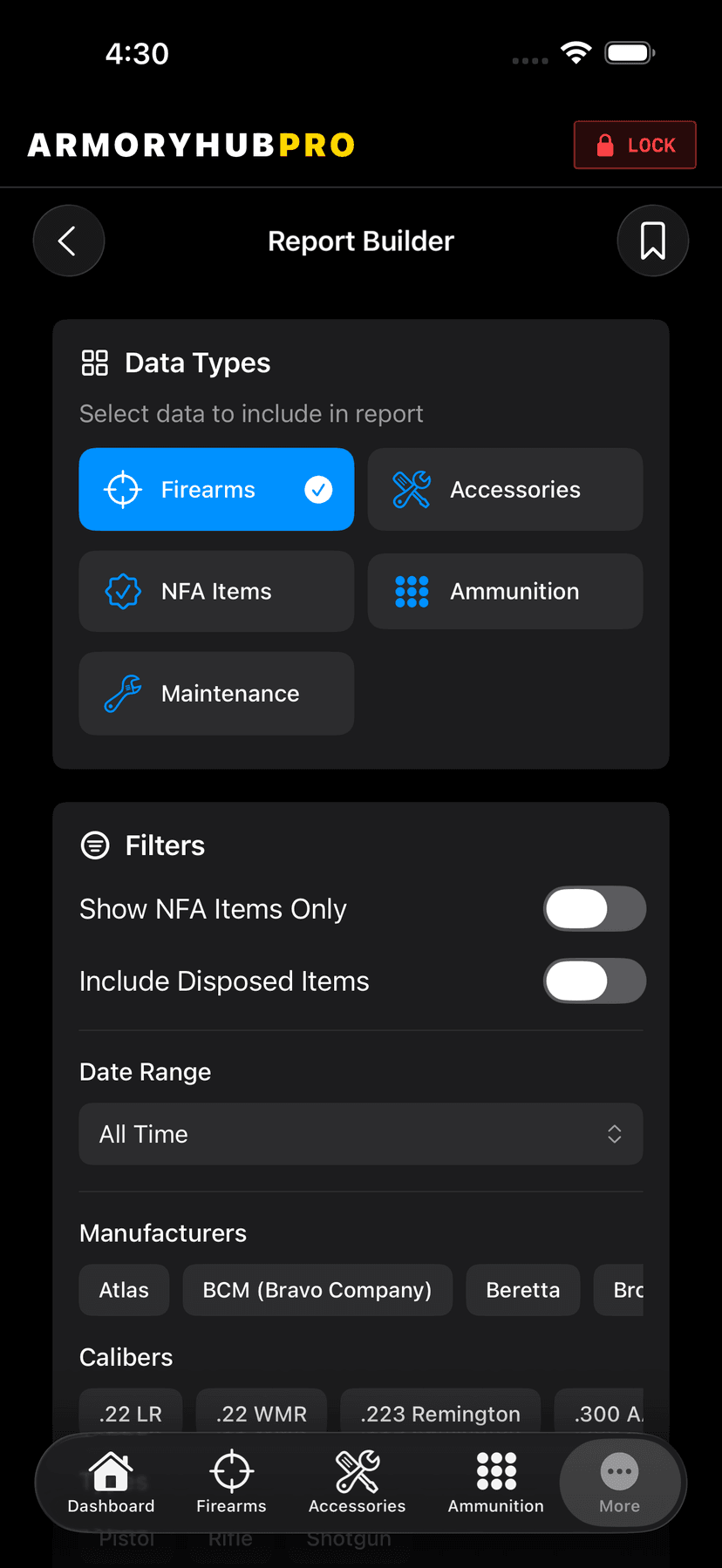Viewport: 722px width, 1568px height.
Task: Enable Accessories data type card
Action: click(x=505, y=490)
